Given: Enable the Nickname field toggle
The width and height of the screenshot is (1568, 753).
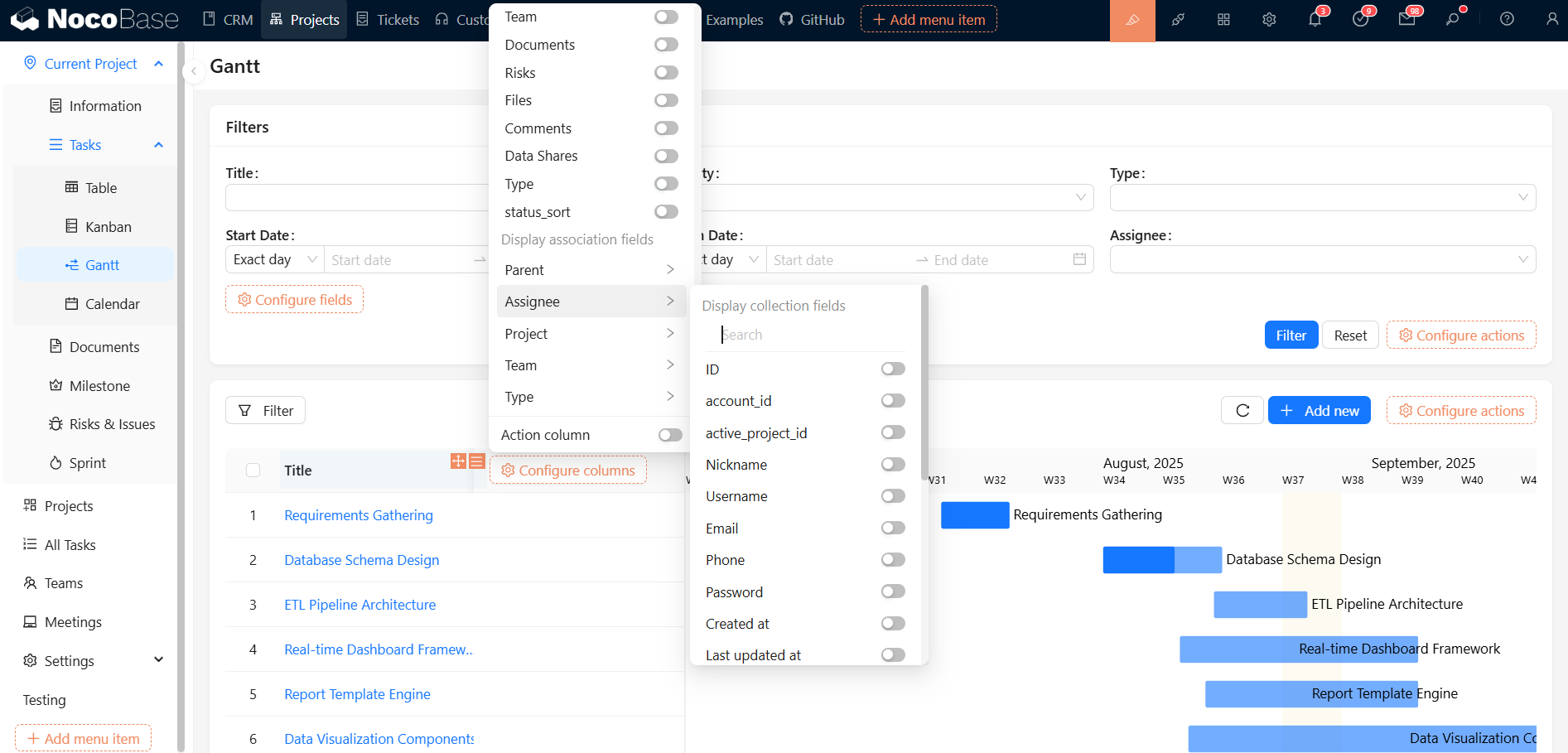Looking at the screenshot, I should tap(892, 465).
